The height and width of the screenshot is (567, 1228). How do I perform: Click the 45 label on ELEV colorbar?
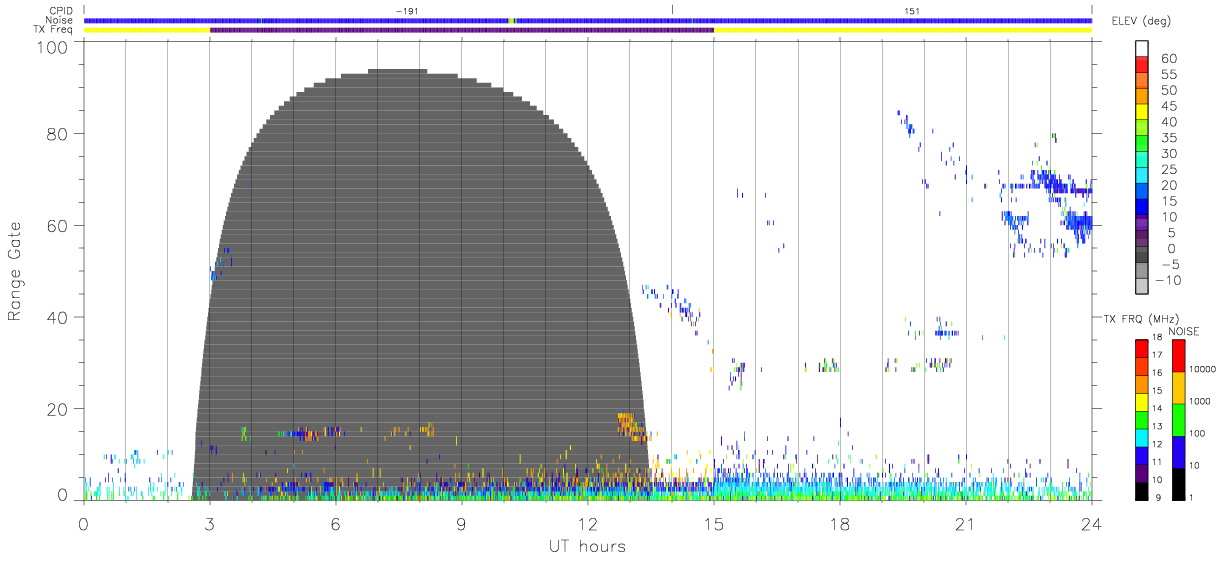point(1170,106)
